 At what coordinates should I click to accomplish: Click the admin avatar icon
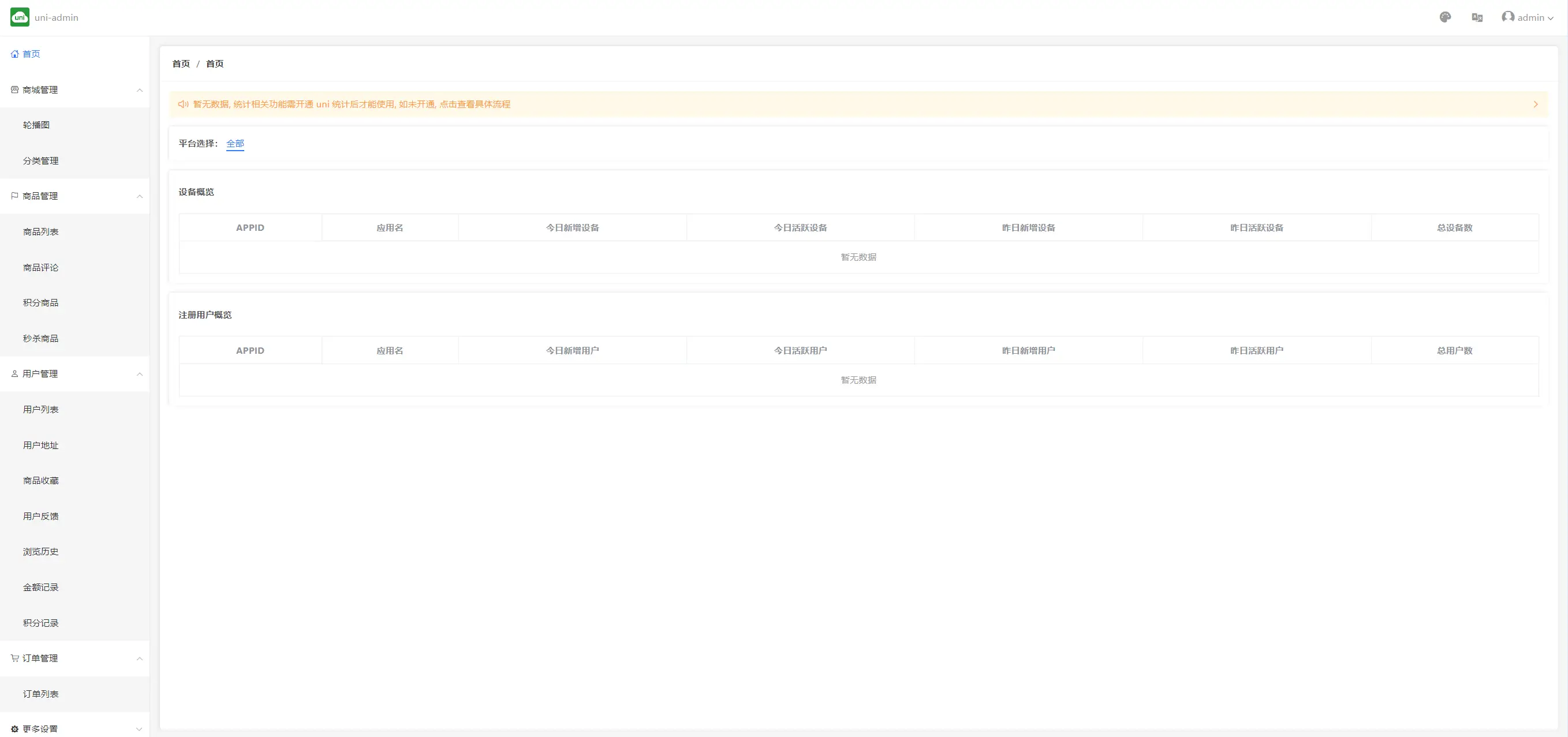(x=1508, y=17)
